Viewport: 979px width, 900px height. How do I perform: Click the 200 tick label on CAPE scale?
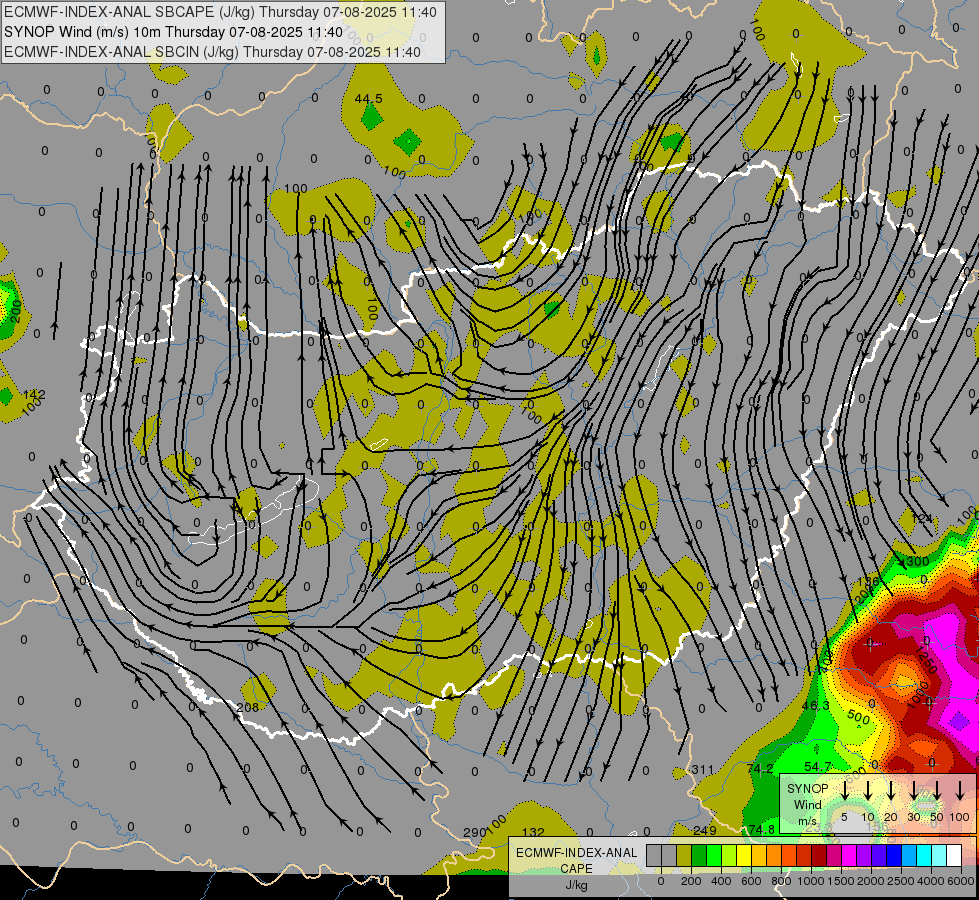691,881
